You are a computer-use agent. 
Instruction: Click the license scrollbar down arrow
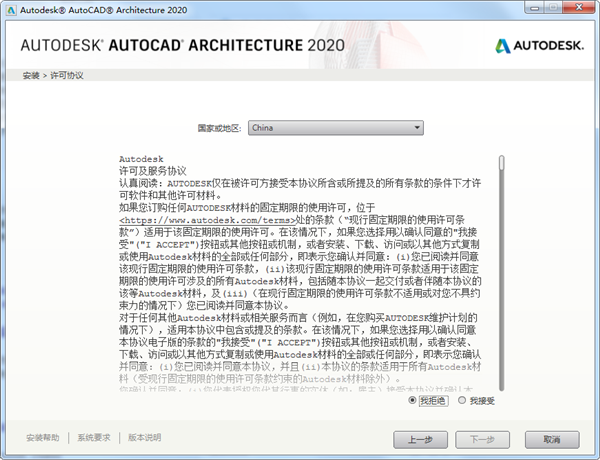click(x=501, y=390)
